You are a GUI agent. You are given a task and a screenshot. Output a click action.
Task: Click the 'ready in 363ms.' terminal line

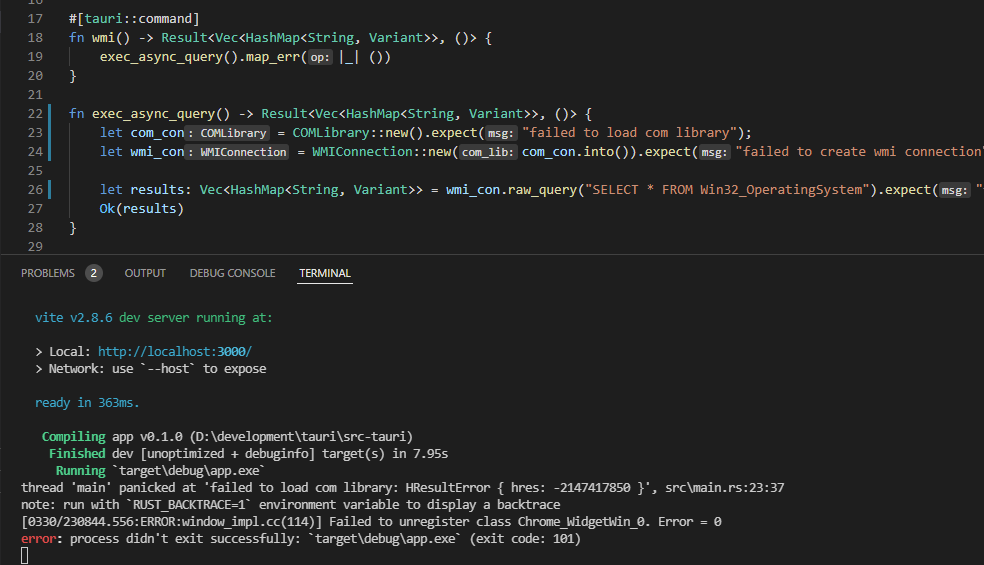coord(87,402)
